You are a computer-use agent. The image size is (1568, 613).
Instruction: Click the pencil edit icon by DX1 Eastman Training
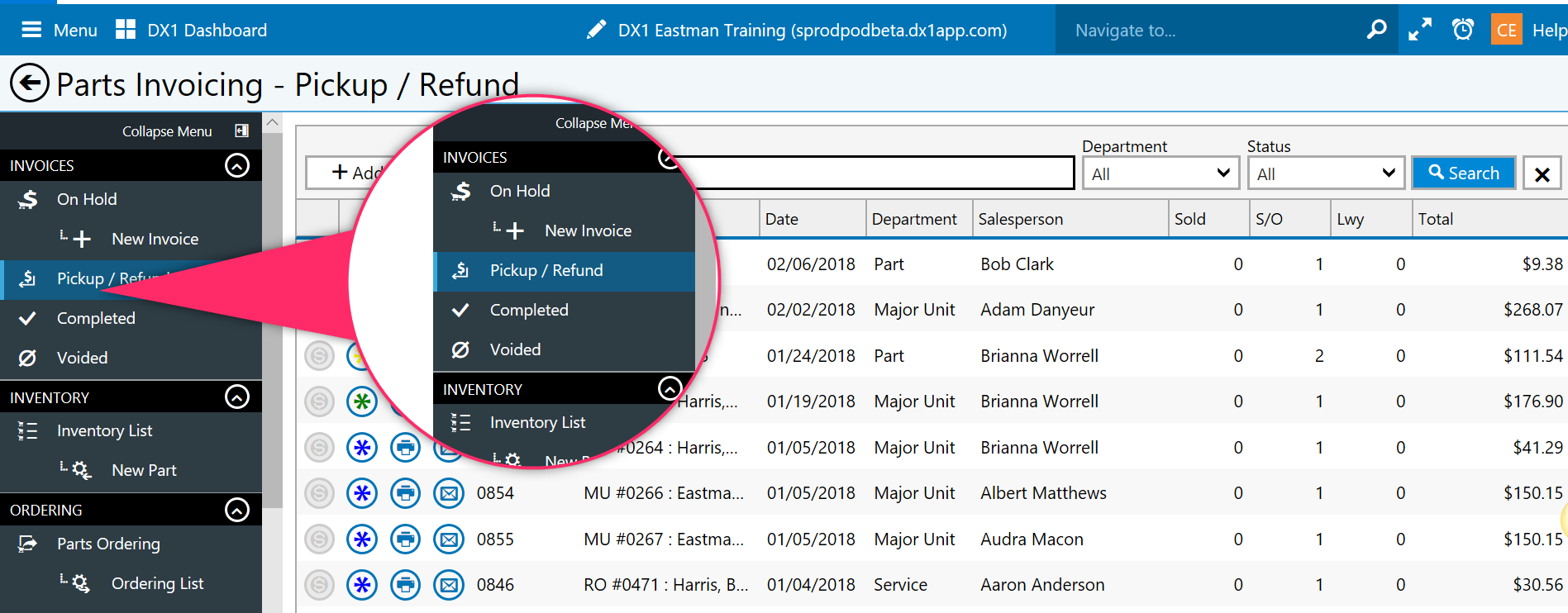click(596, 30)
